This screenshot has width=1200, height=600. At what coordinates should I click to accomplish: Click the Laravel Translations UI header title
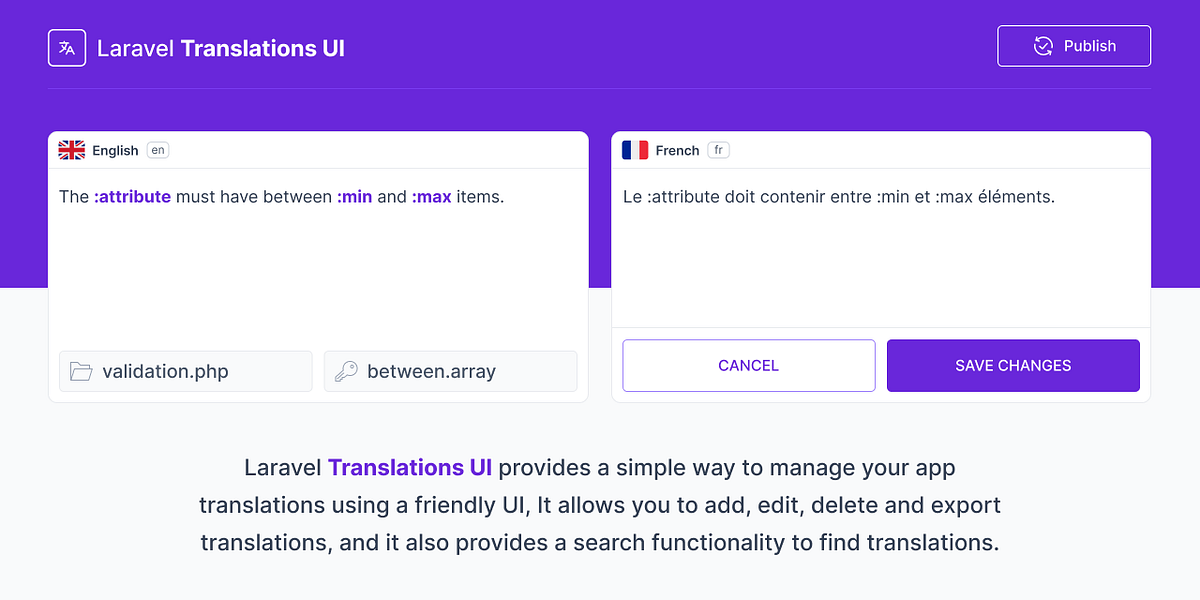[x=220, y=48]
